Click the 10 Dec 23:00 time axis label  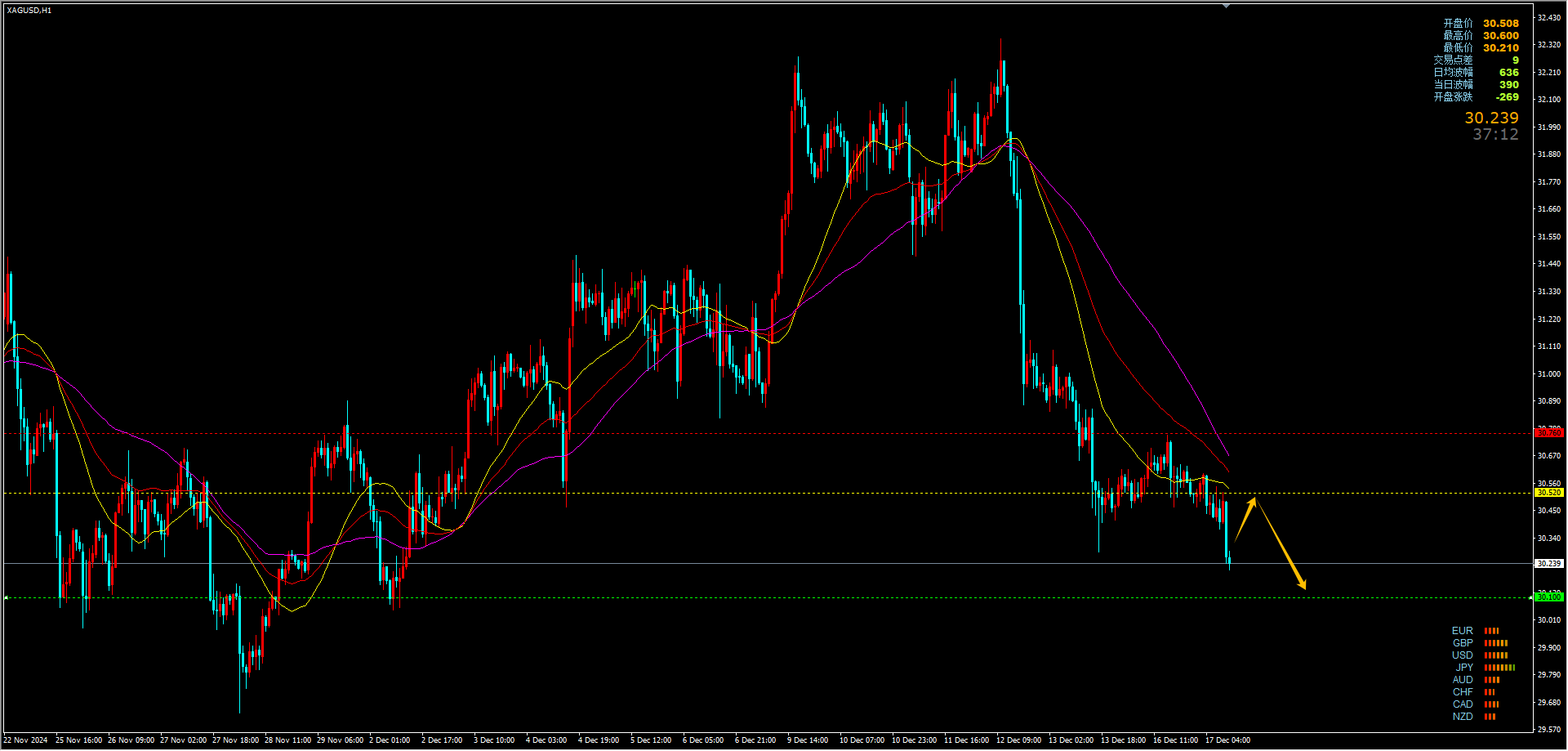tap(914, 740)
